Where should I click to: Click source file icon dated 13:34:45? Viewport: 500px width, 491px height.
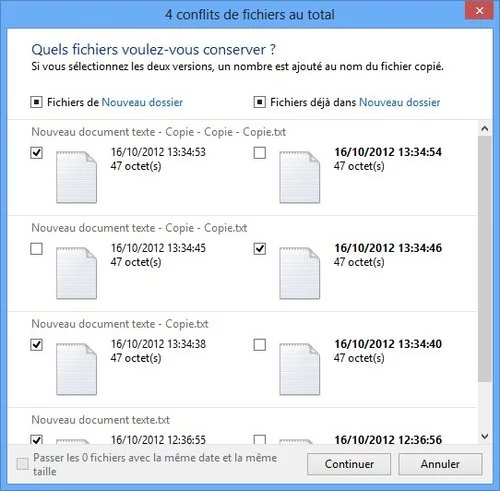[x=76, y=273]
